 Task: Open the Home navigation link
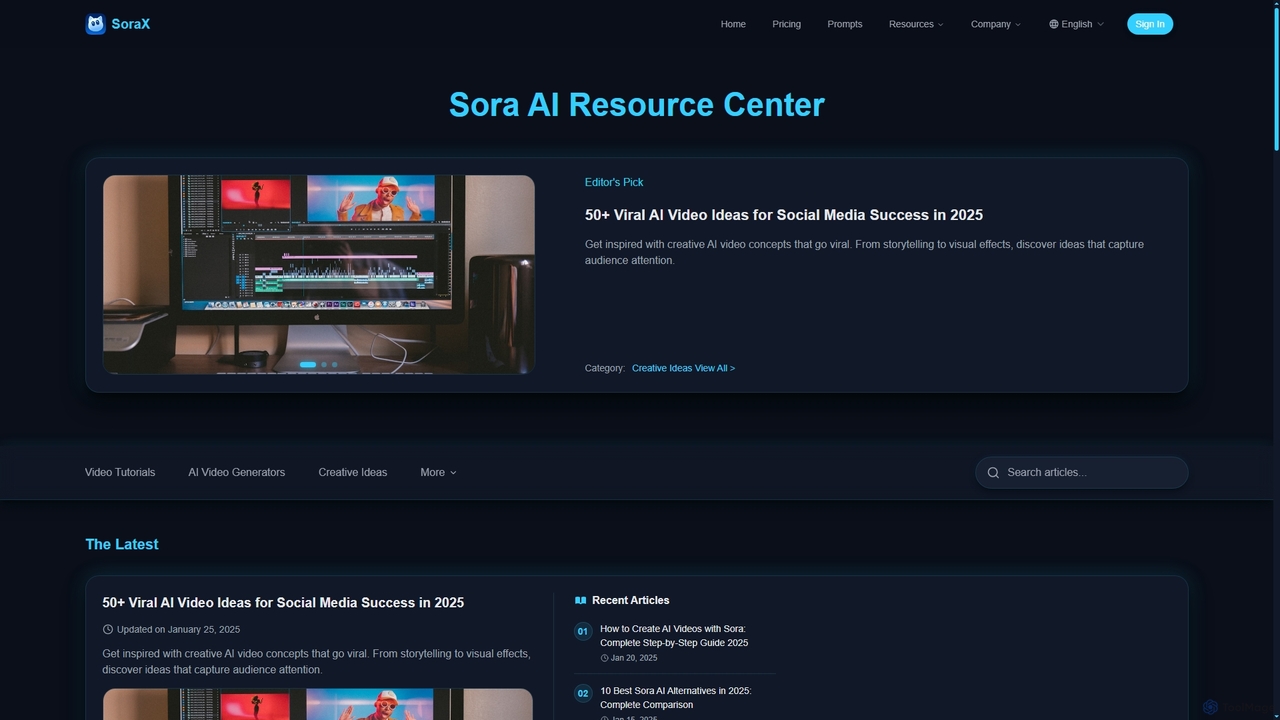click(733, 24)
